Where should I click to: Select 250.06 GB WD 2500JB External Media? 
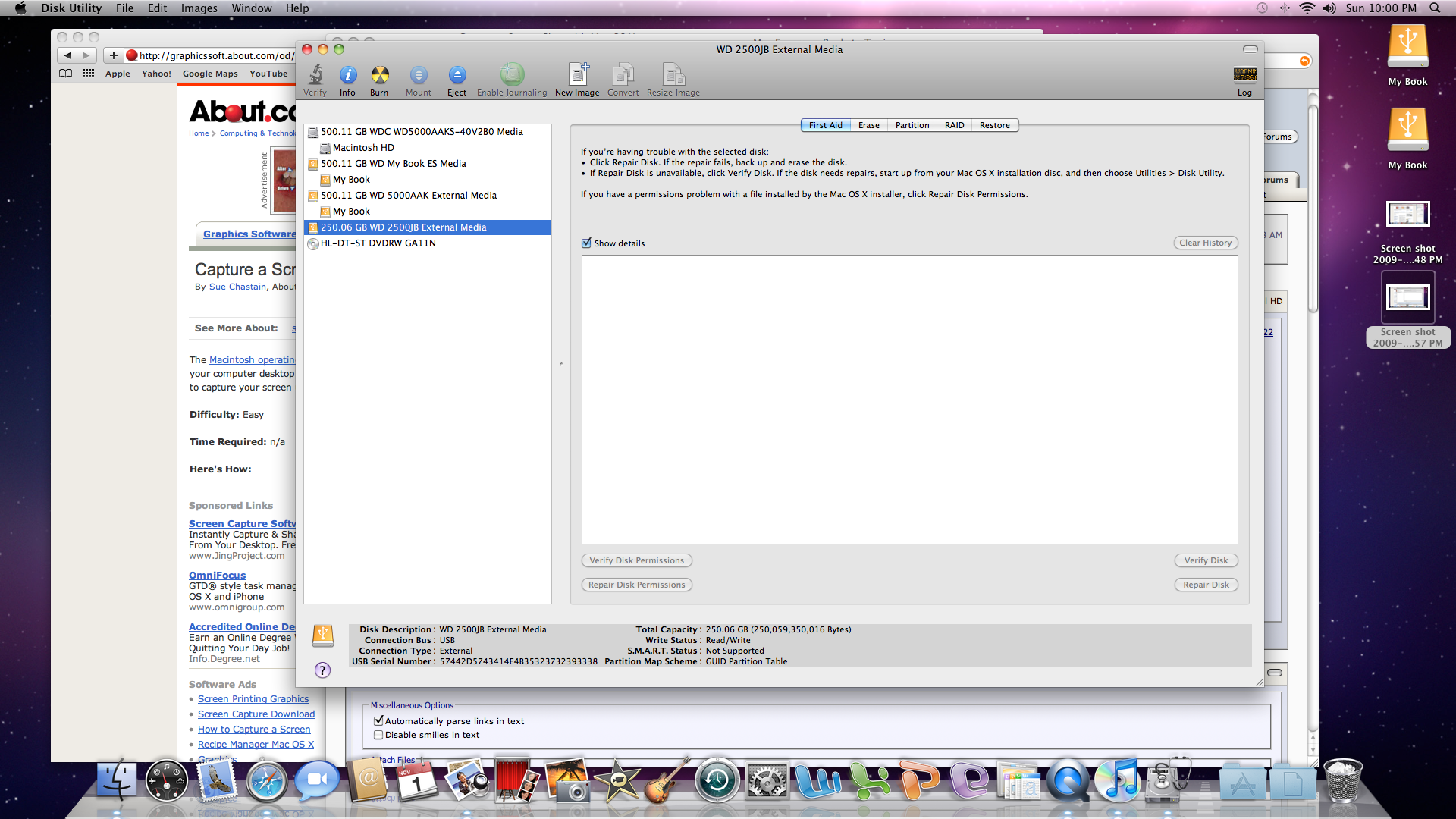coord(428,227)
